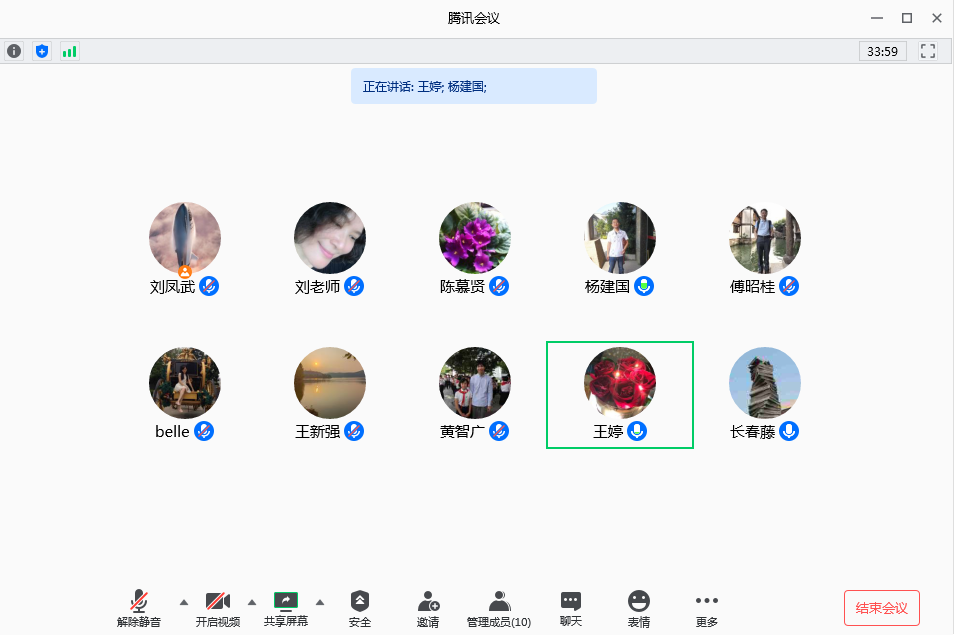
Task: Turn on camera via 开启视频
Action: coord(218,608)
